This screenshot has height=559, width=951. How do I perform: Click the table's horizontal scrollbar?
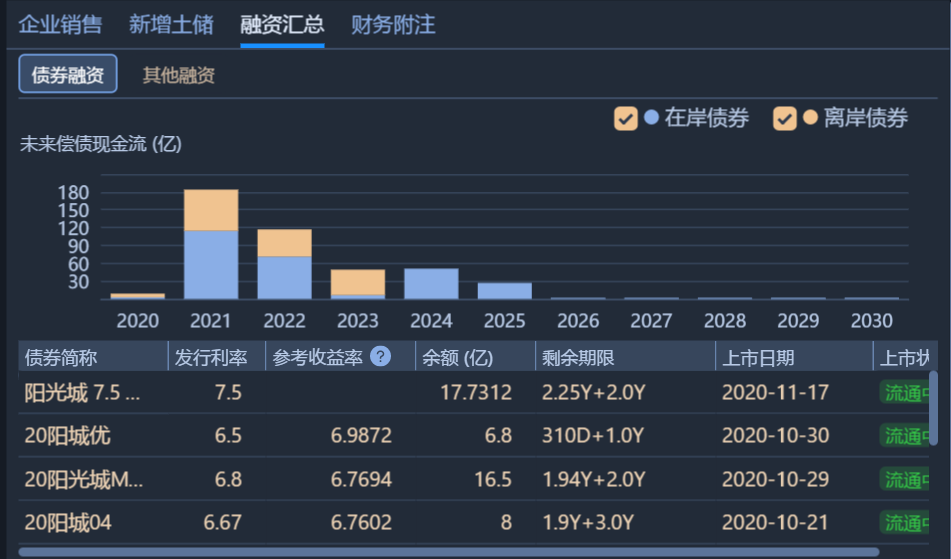click(x=449, y=552)
